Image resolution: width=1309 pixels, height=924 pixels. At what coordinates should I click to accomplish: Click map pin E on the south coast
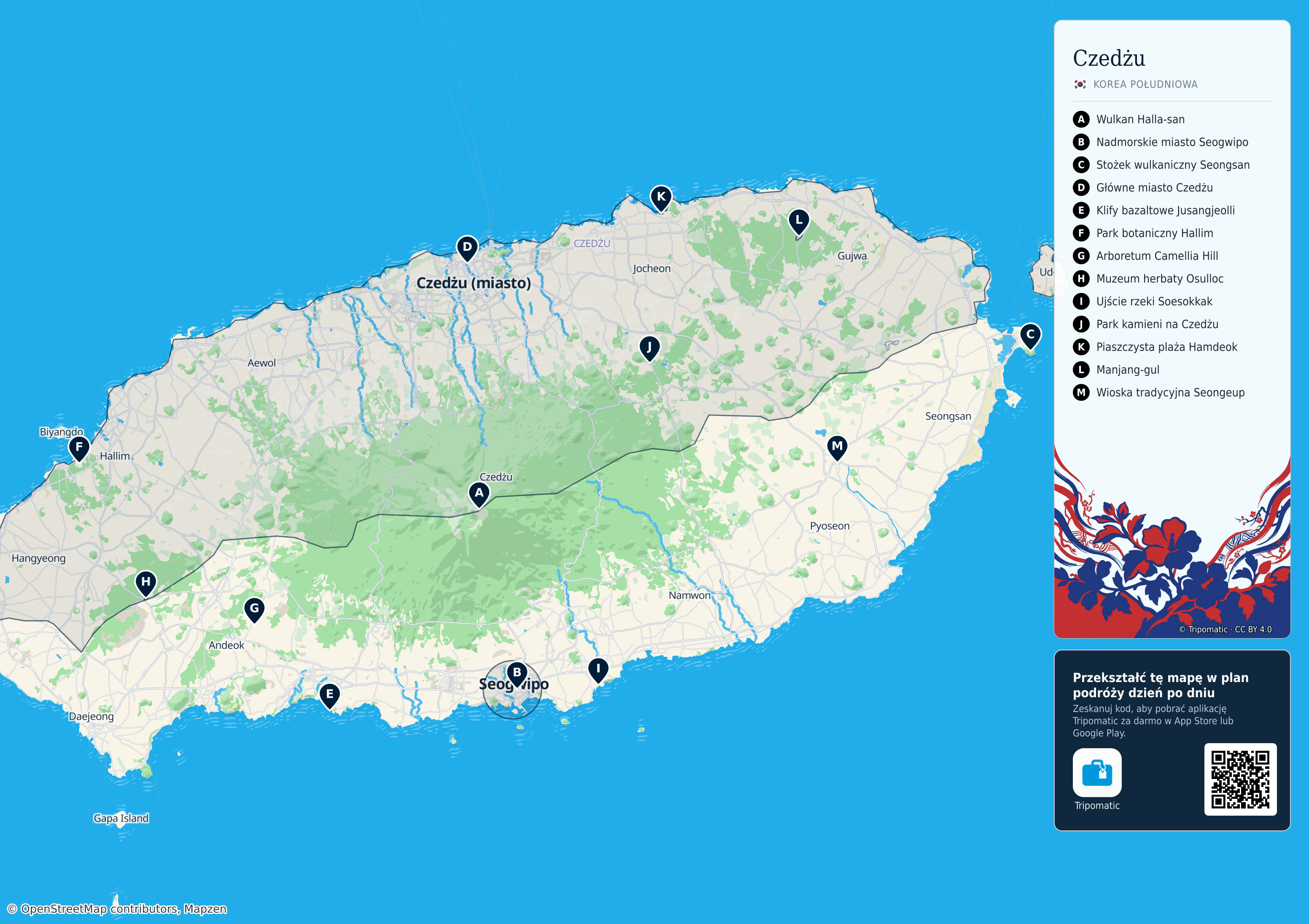click(329, 696)
